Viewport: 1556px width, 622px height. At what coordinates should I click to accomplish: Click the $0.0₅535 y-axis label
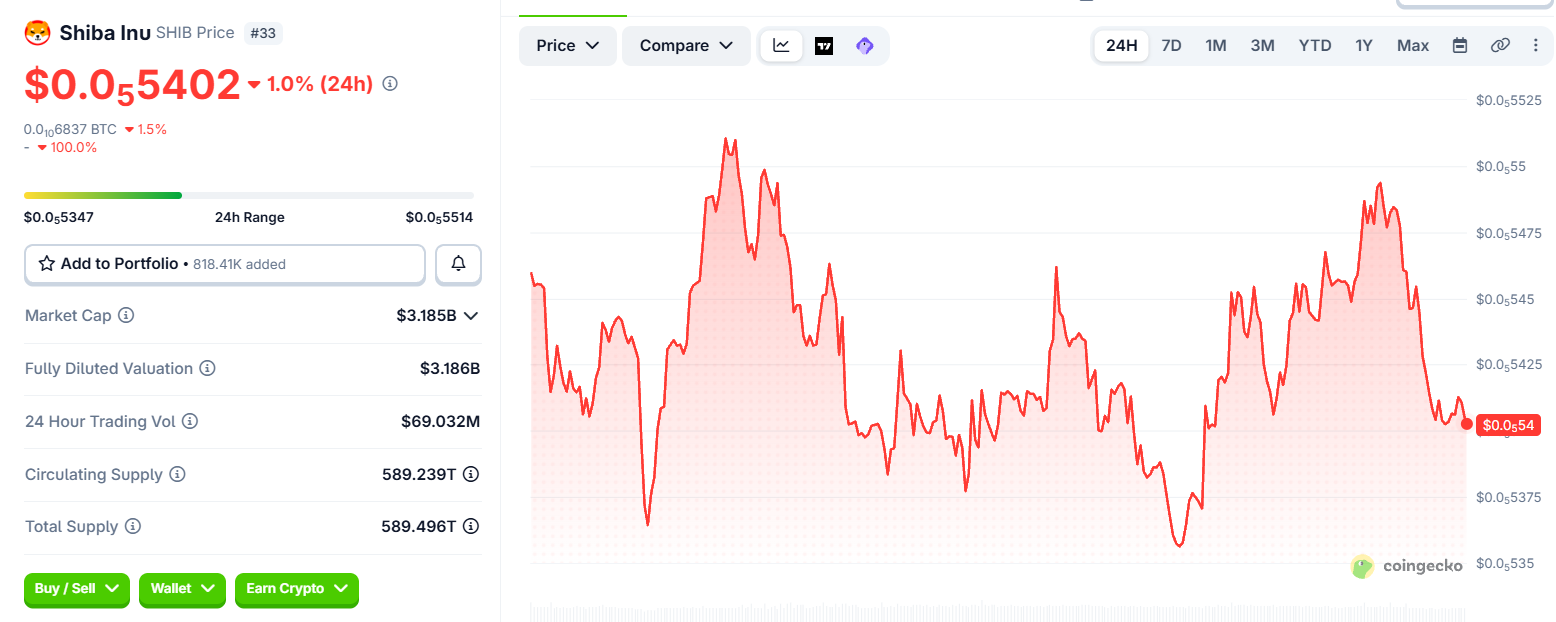pos(1505,564)
